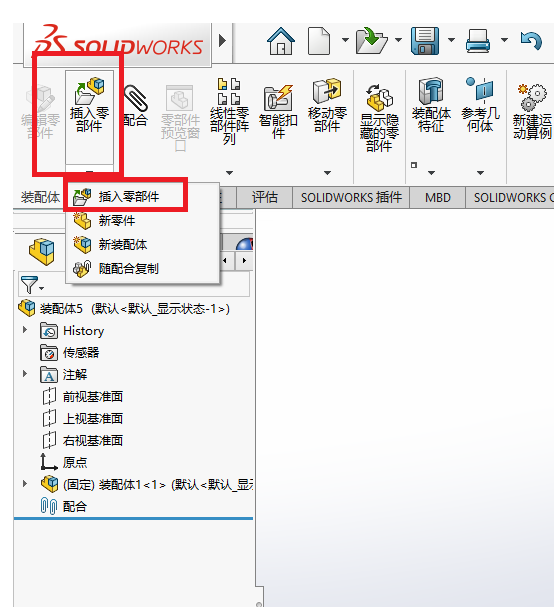Viewport: 554px width, 615px height.
Task: Click the 配合 mate paperclip icon
Action: [x=135, y=106]
